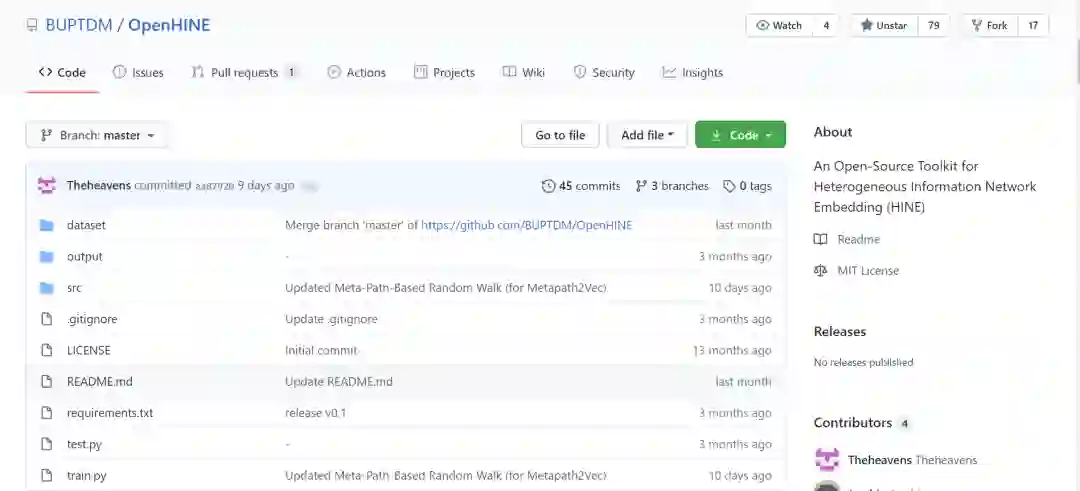Image resolution: width=1080 pixels, height=491 pixels.
Task: Open the release v0.1 commit message
Action: pos(315,413)
